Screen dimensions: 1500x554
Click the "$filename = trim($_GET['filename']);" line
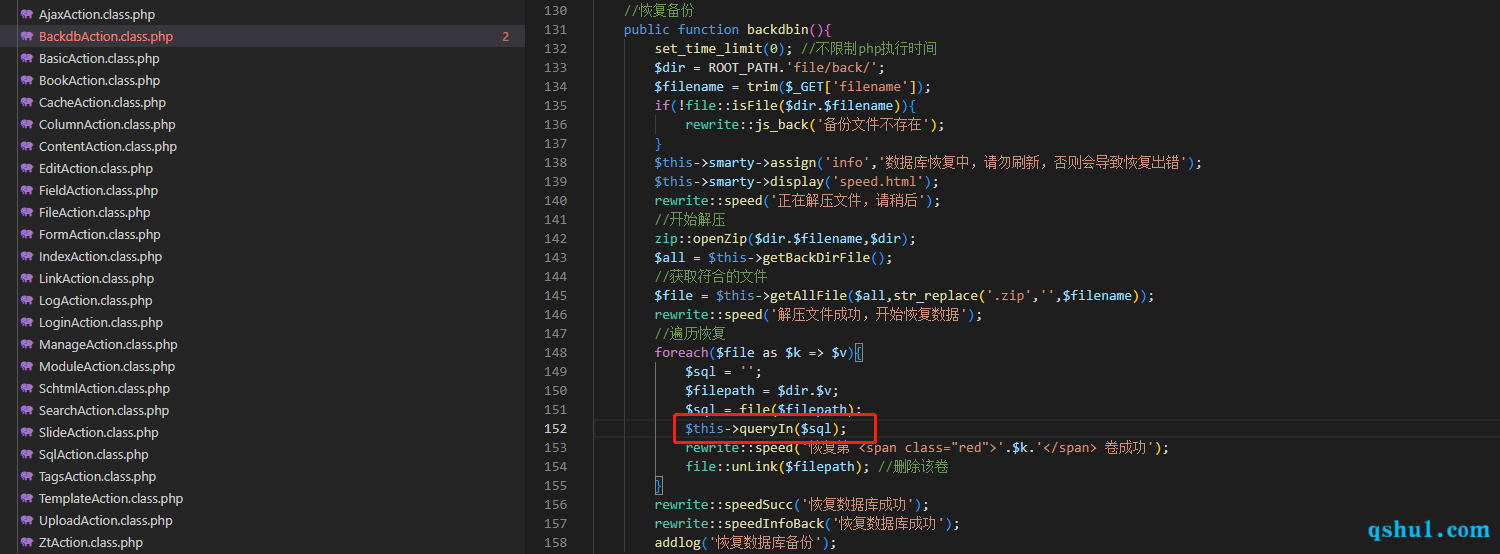click(793, 87)
